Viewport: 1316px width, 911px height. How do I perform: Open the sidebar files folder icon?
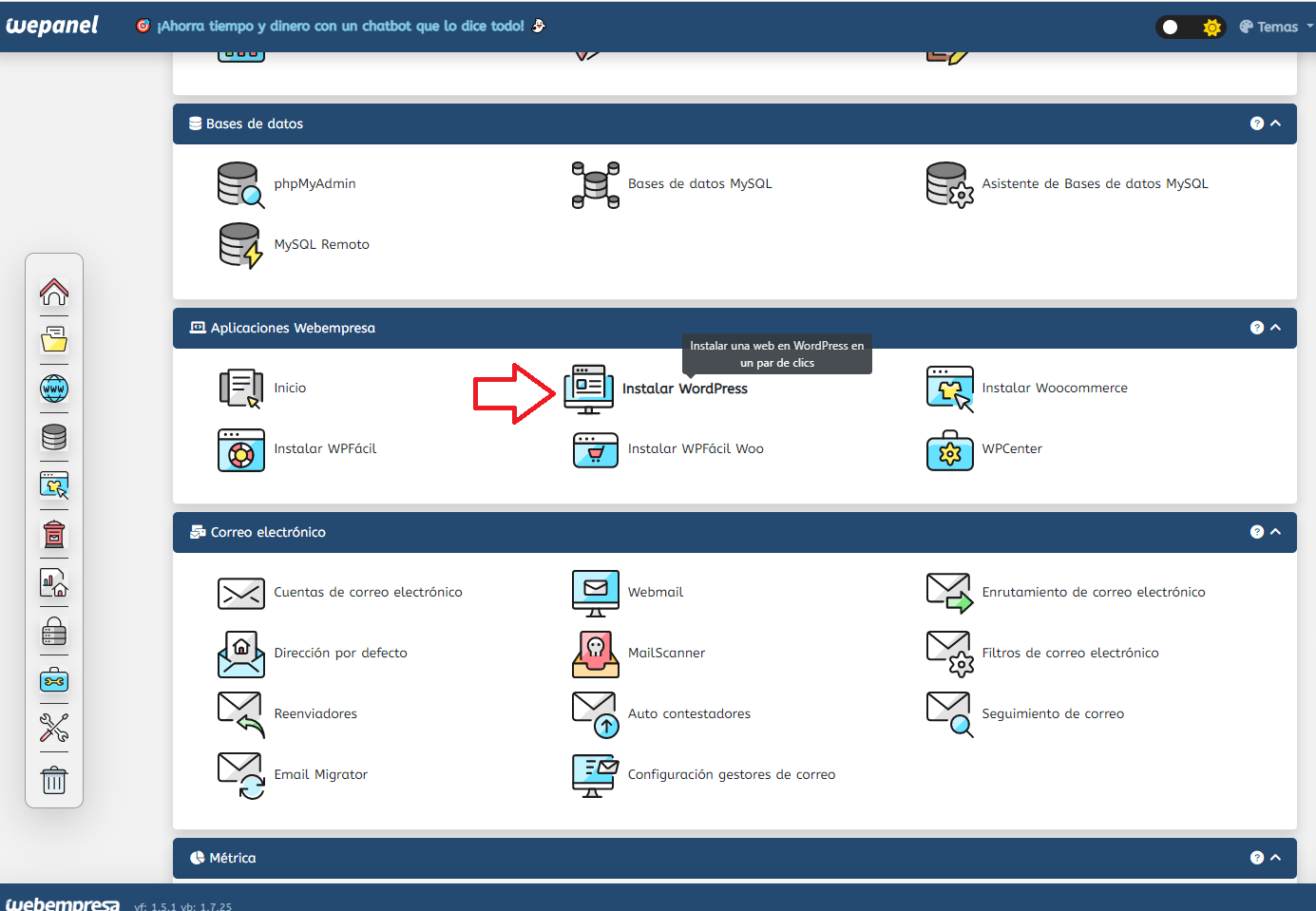(x=54, y=340)
